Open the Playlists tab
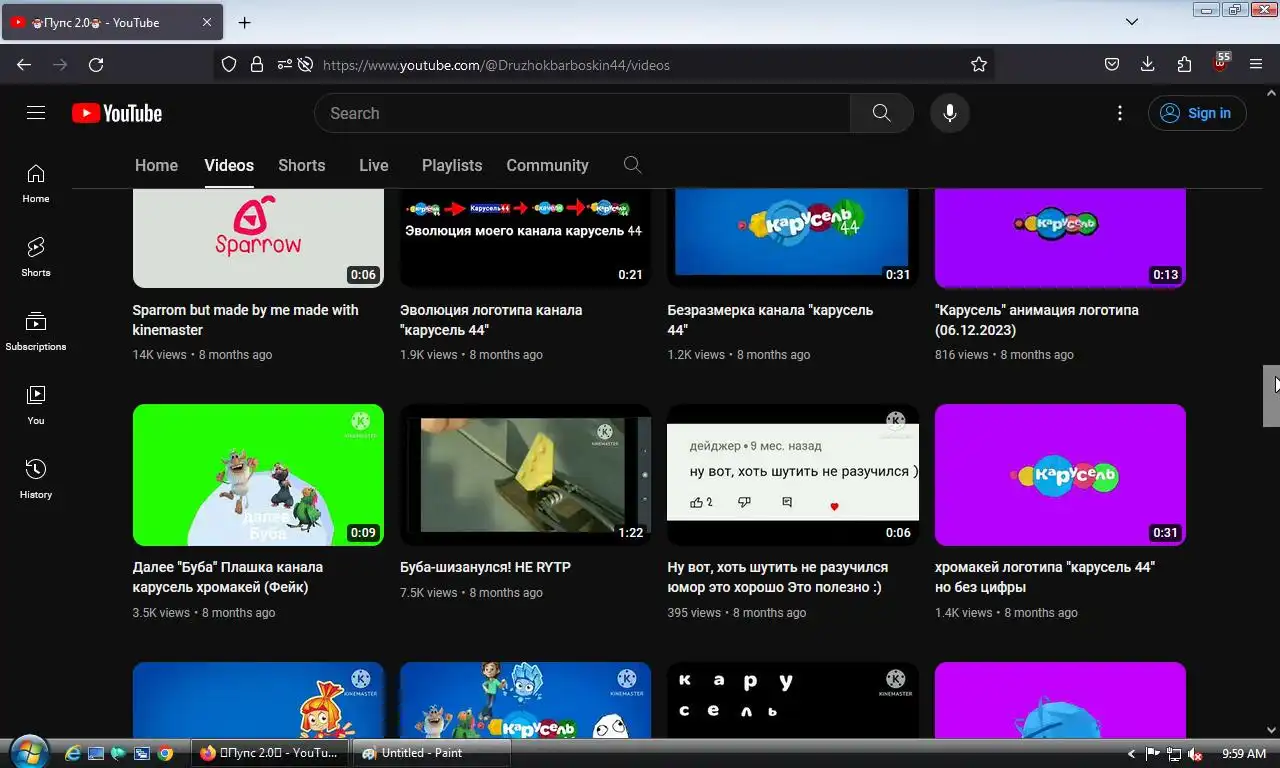The height and width of the screenshot is (768, 1280). click(x=452, y=165)
